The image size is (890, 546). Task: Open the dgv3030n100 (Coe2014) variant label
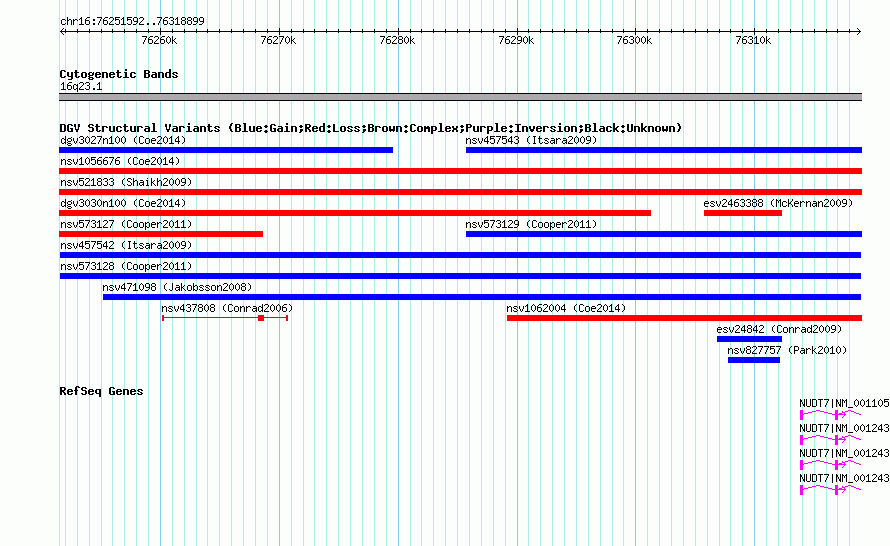coord(123,203)
